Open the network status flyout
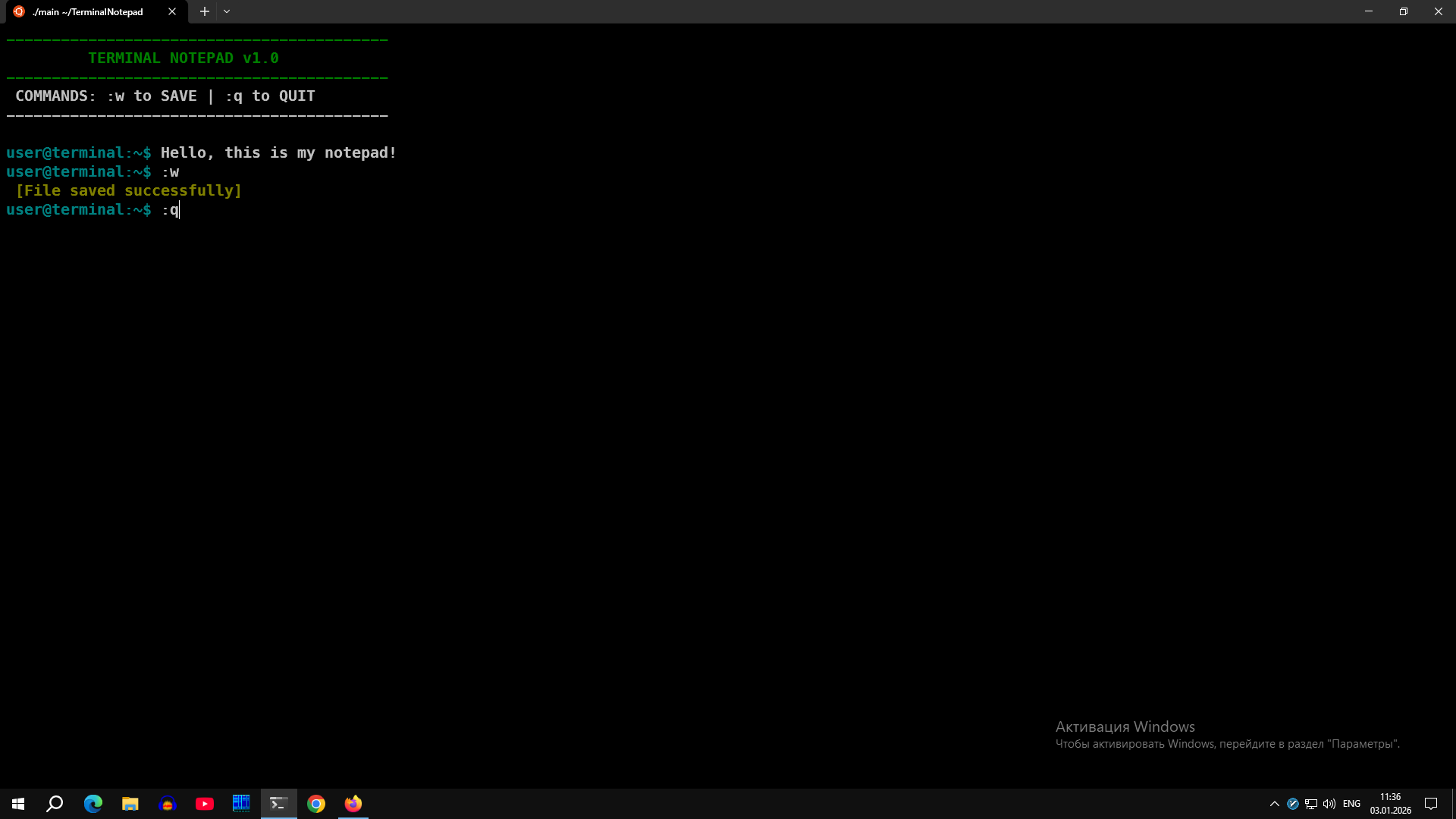Viewport: 1456px width, 819px height. (x=1310, y=804)
